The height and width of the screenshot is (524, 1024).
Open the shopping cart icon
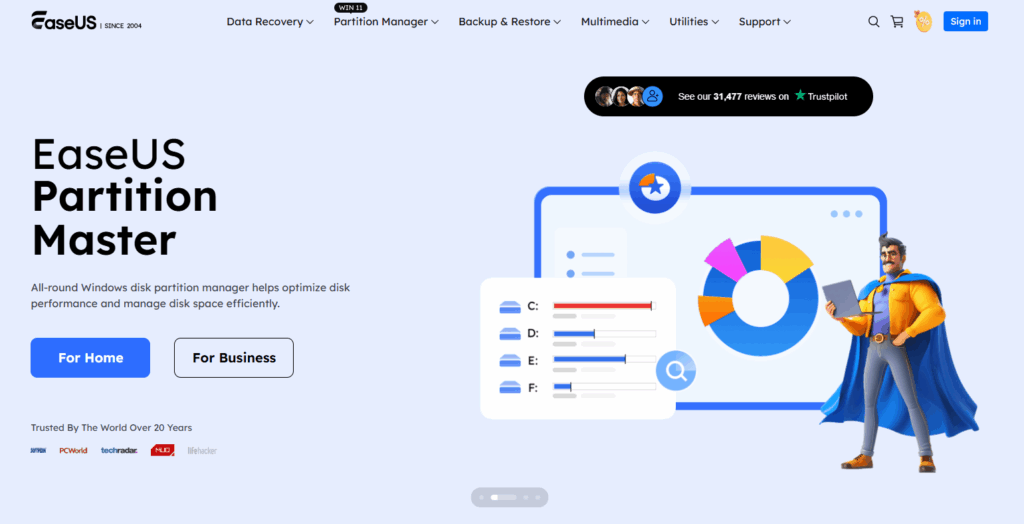pyautogui.click(x=897, y=22)
